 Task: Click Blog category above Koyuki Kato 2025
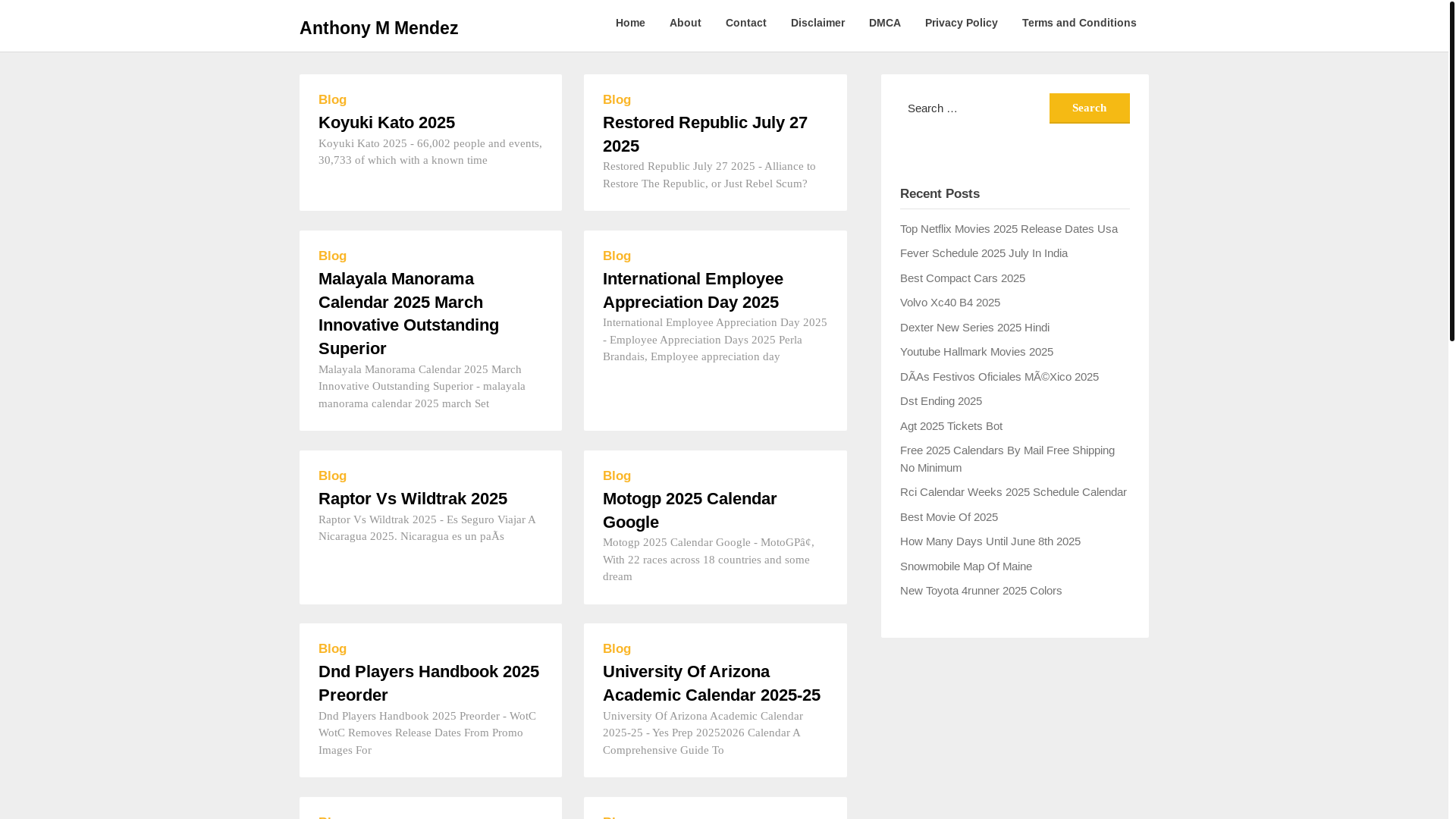[332, 100]
